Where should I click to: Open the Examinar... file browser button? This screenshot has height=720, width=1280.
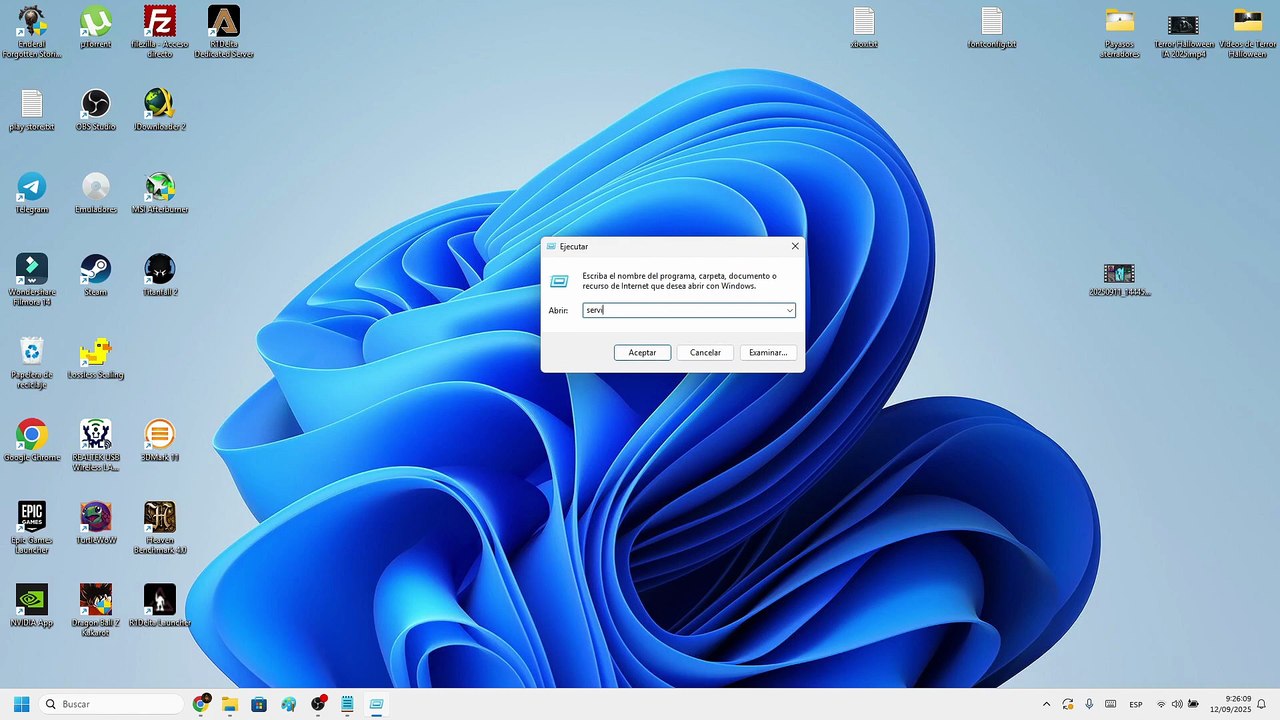(x=768, y=352)
